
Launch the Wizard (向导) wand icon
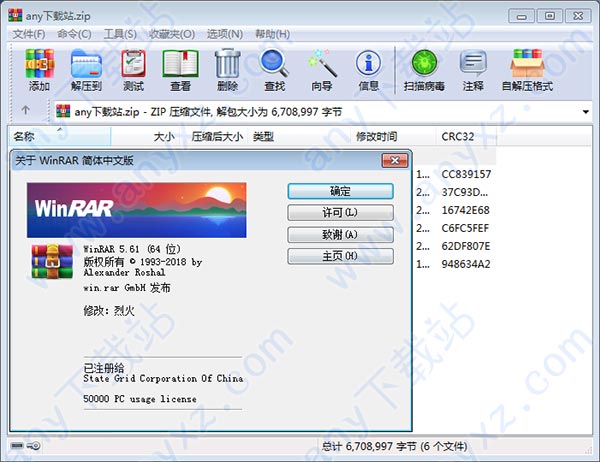321,70
